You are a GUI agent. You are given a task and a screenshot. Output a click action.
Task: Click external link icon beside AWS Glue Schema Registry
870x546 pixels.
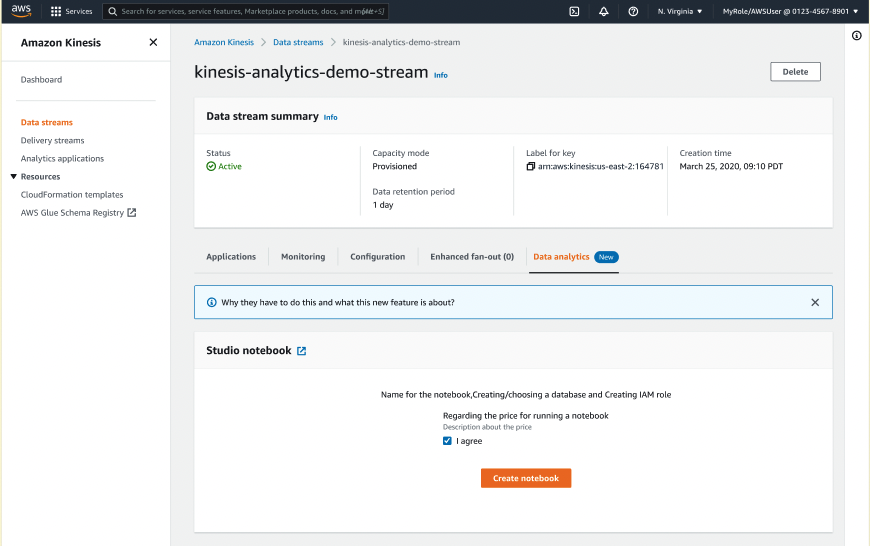click(131, 213)
